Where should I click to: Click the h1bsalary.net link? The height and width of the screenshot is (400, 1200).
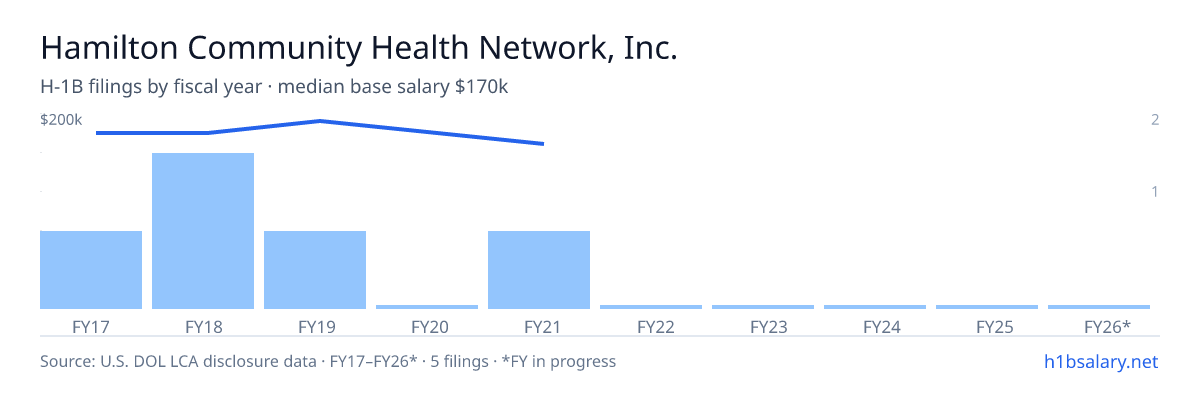pyautogui.click(x=1100, y=361)
